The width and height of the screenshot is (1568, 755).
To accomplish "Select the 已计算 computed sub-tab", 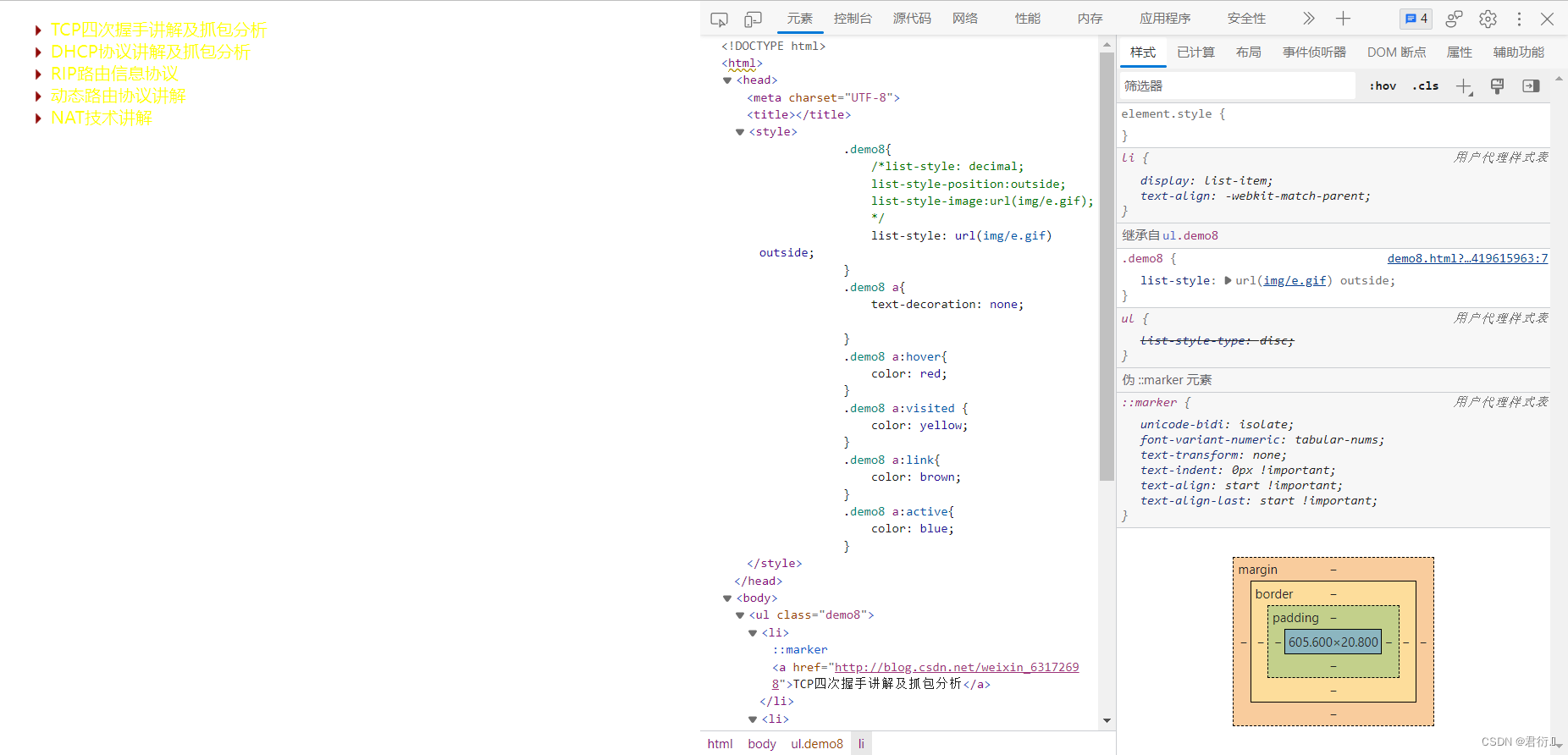I will click(x=1195, y=52).
